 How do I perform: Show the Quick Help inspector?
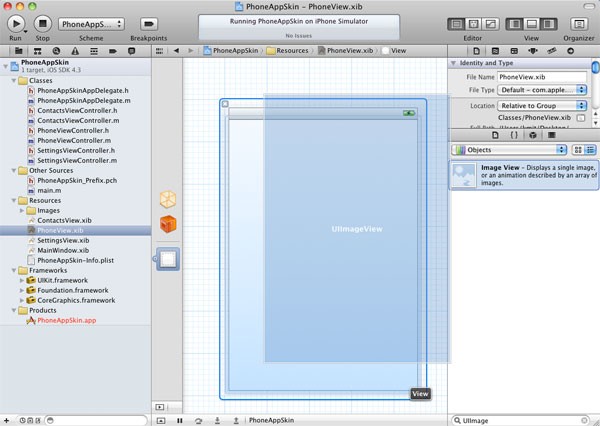point(495,51)
